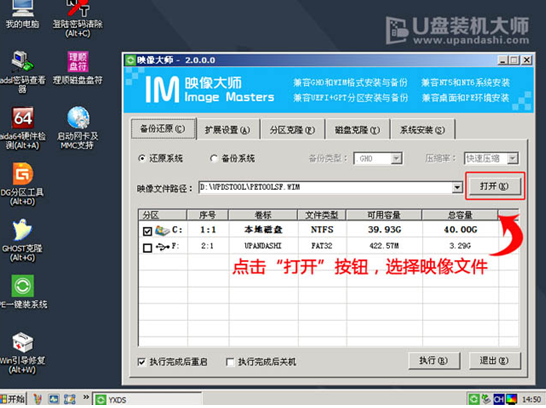Screen dimensions: 546x408
Task: Click the UPANDASHI volume label cell
Action: click(x=263, y=246)
